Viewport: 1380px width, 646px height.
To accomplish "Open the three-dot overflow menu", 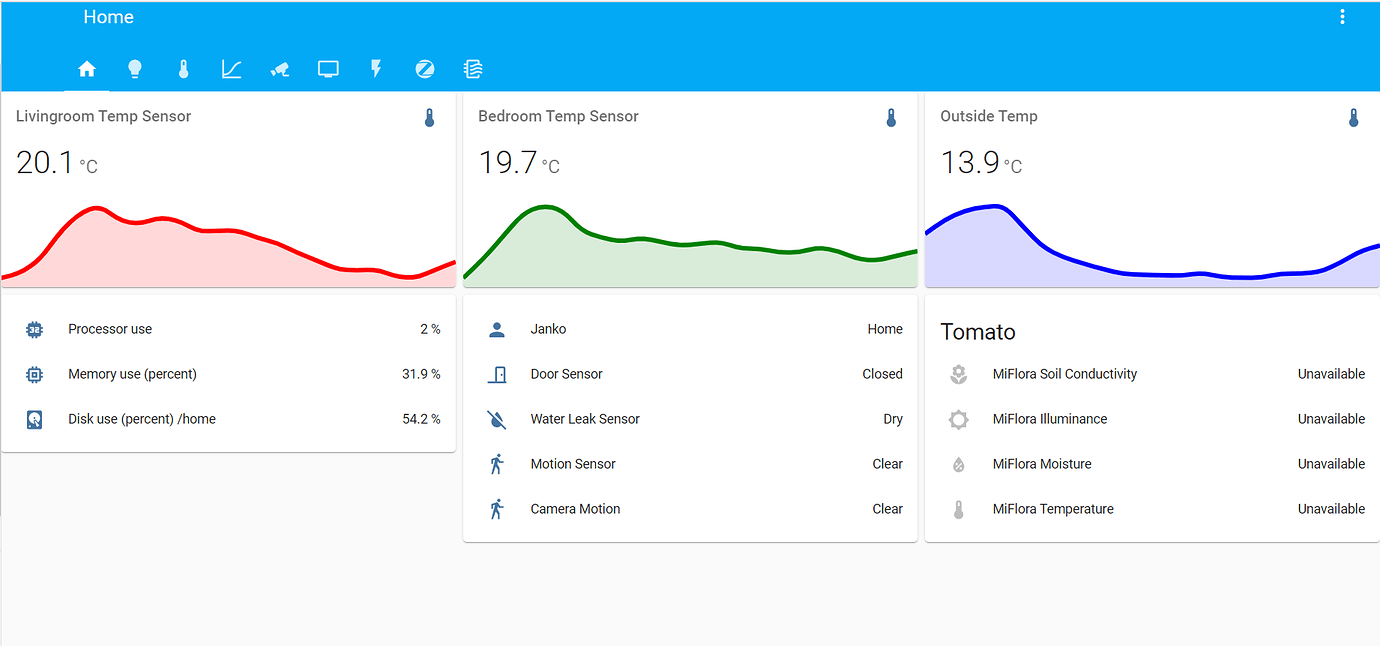I will (x=1342, y=16).
